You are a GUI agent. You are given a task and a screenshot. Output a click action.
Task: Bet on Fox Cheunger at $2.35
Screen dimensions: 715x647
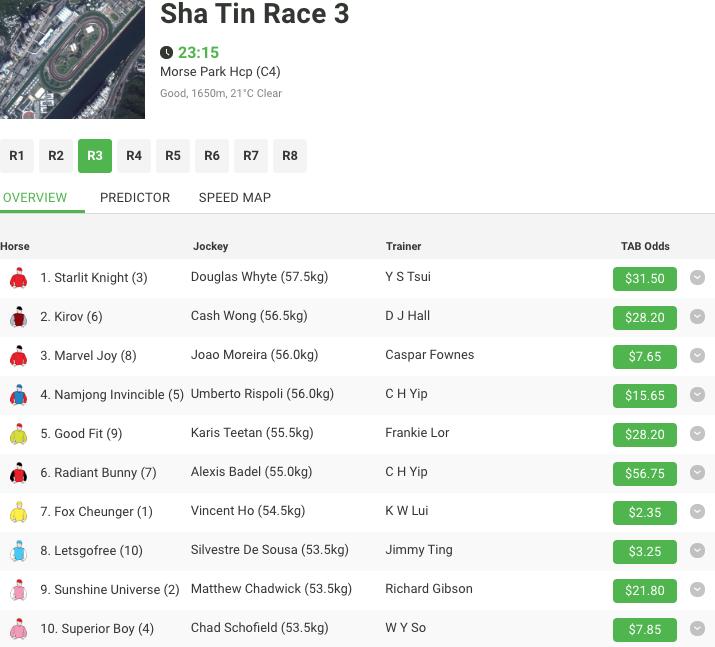point(644,513)
